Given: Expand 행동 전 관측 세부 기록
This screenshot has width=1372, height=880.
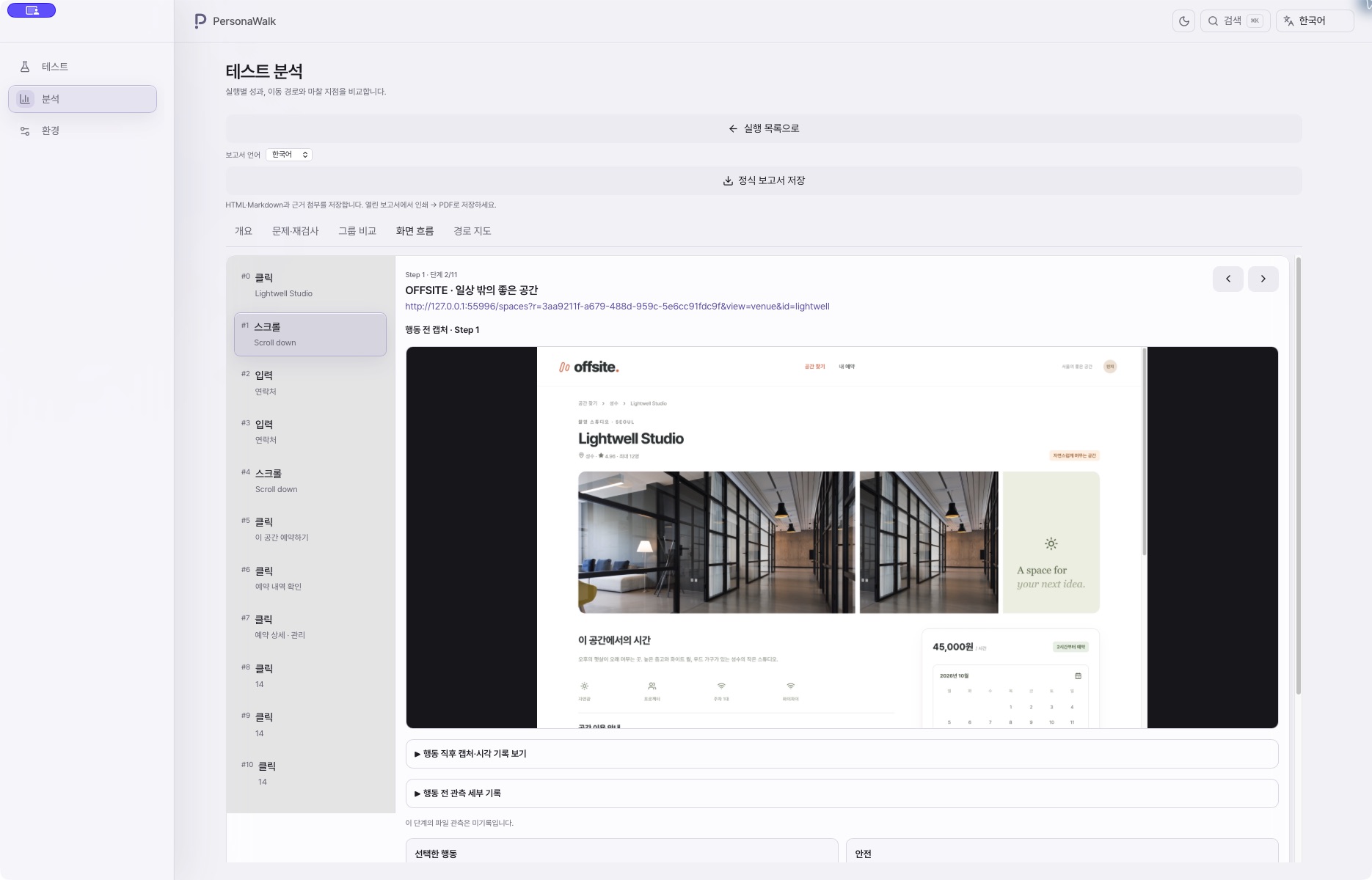Looking at the screenshot, I should (x=842, y=793).
